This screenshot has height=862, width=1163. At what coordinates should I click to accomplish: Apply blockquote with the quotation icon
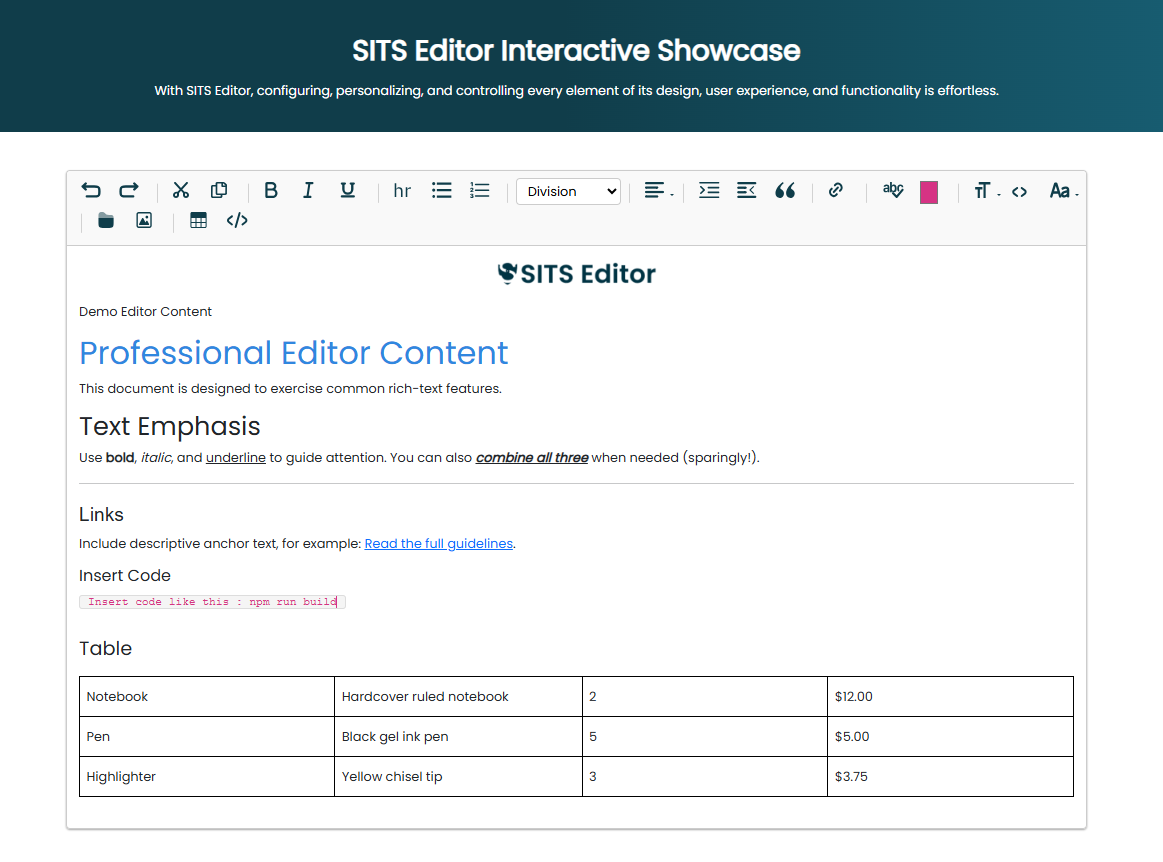click(x=785, y=191)
